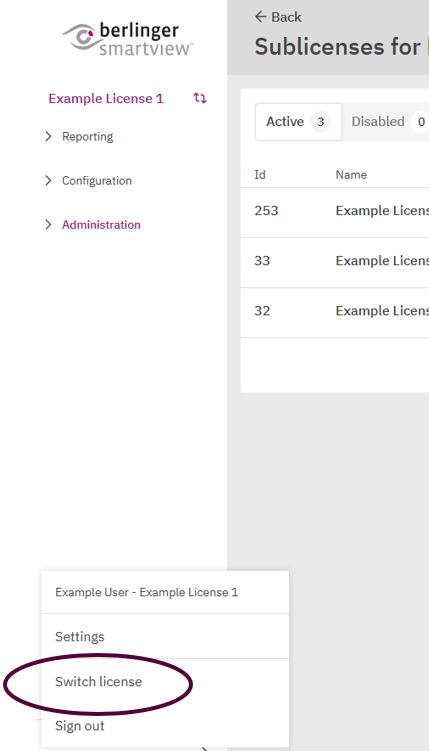Open the Configuration menu section
This screenshot has width=429, height=751.
pos(97,181)
